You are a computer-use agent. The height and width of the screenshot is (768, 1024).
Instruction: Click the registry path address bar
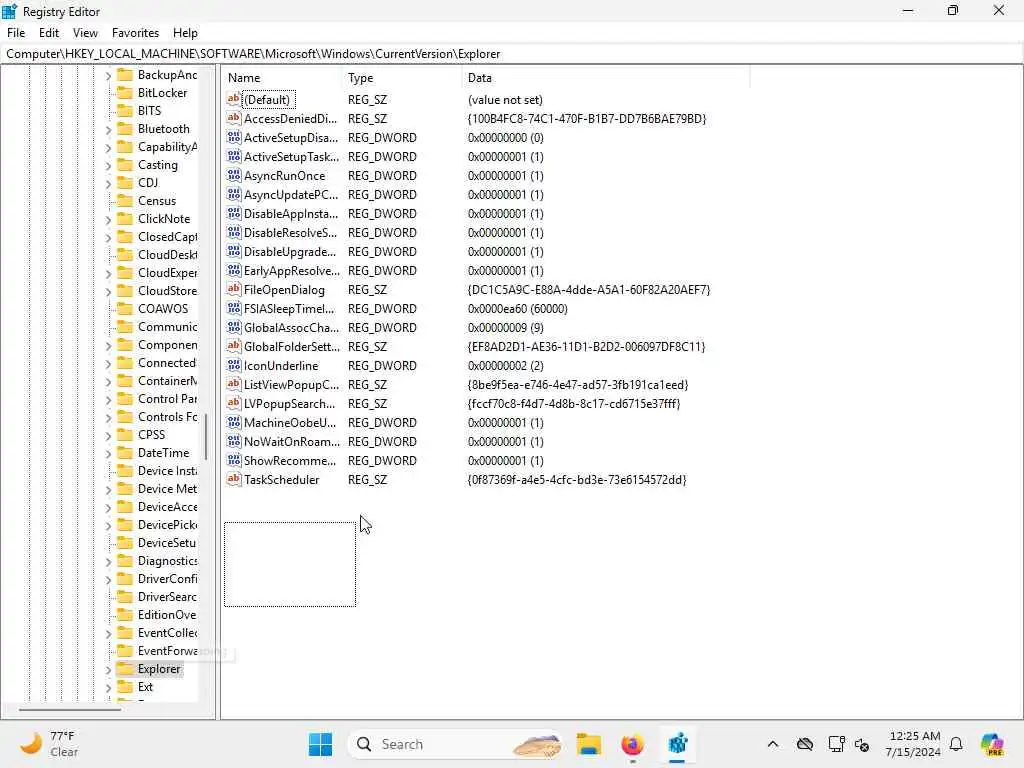coord(512,54)
